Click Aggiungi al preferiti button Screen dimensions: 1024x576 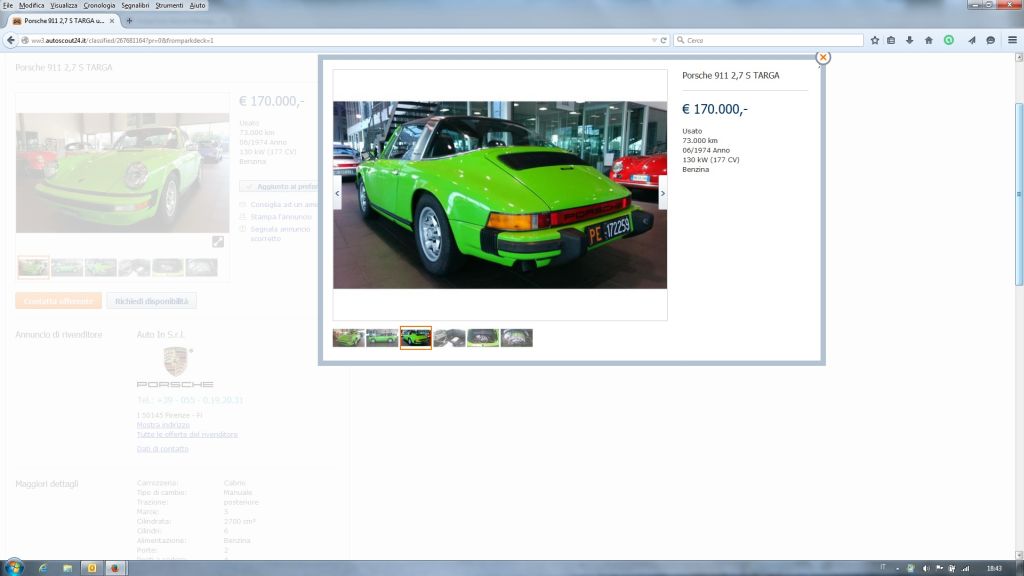tap(279, 187)
